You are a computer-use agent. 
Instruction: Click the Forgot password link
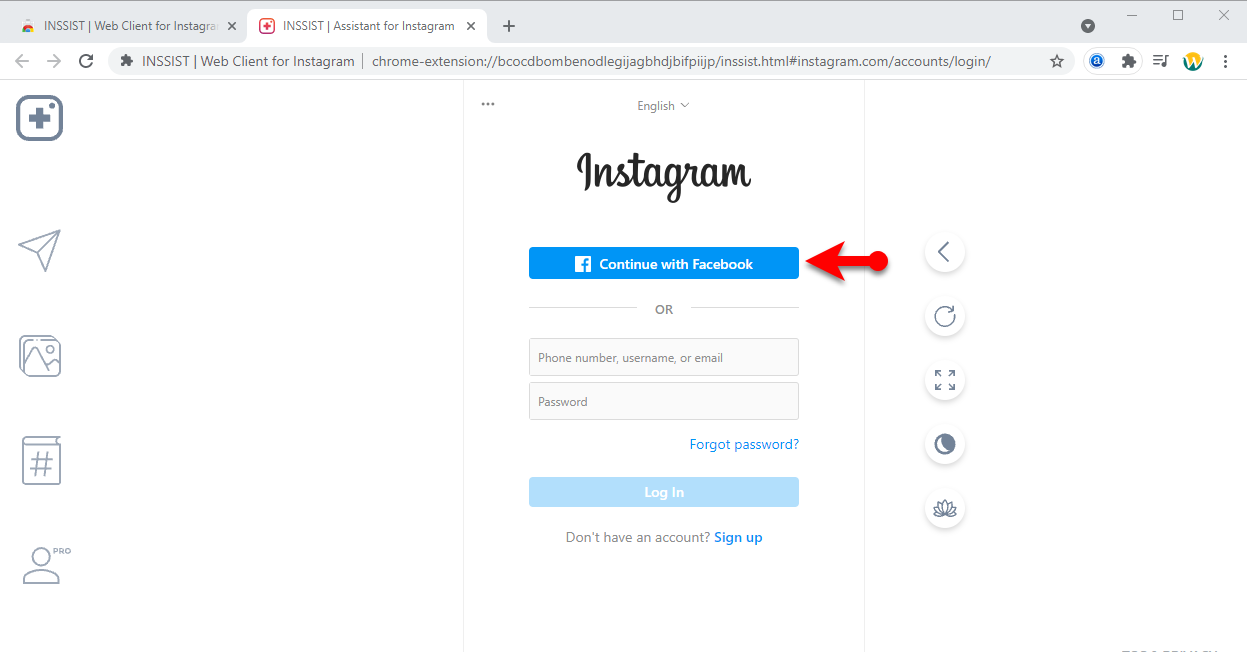point(744,444)
